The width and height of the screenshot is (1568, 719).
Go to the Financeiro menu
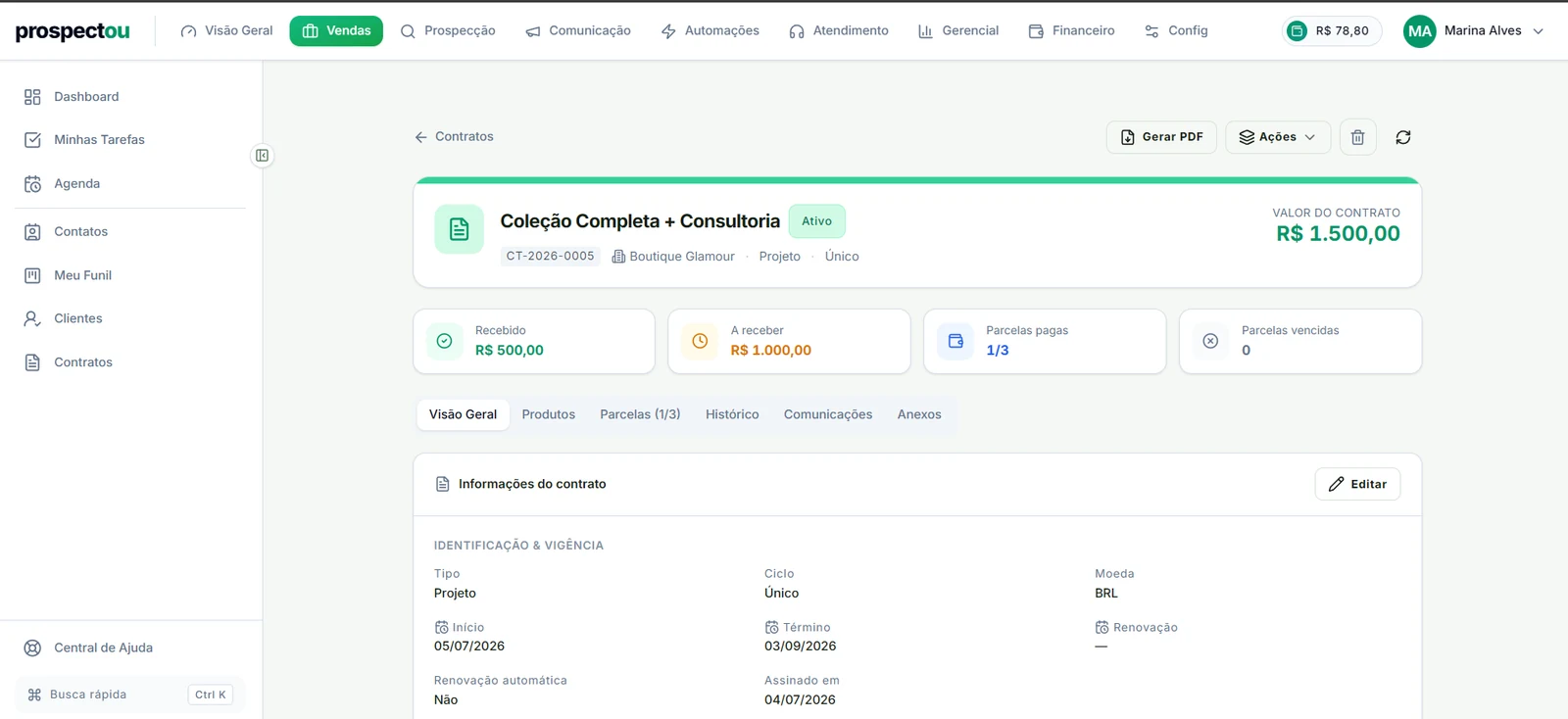[x=1071, y=30]
